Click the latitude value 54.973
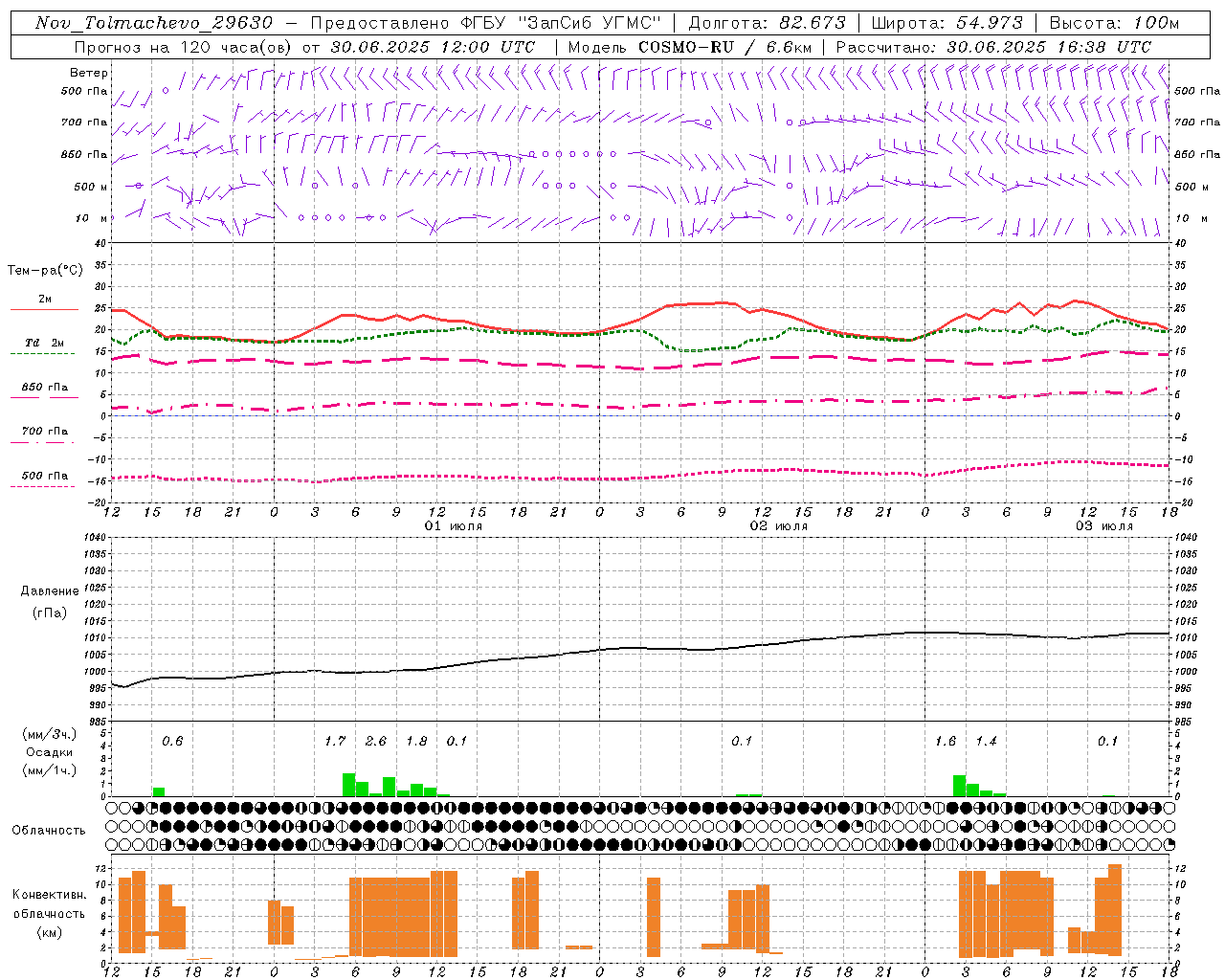Image resolution: width=1225 pixels, height=980 pixels. (989, 23)
